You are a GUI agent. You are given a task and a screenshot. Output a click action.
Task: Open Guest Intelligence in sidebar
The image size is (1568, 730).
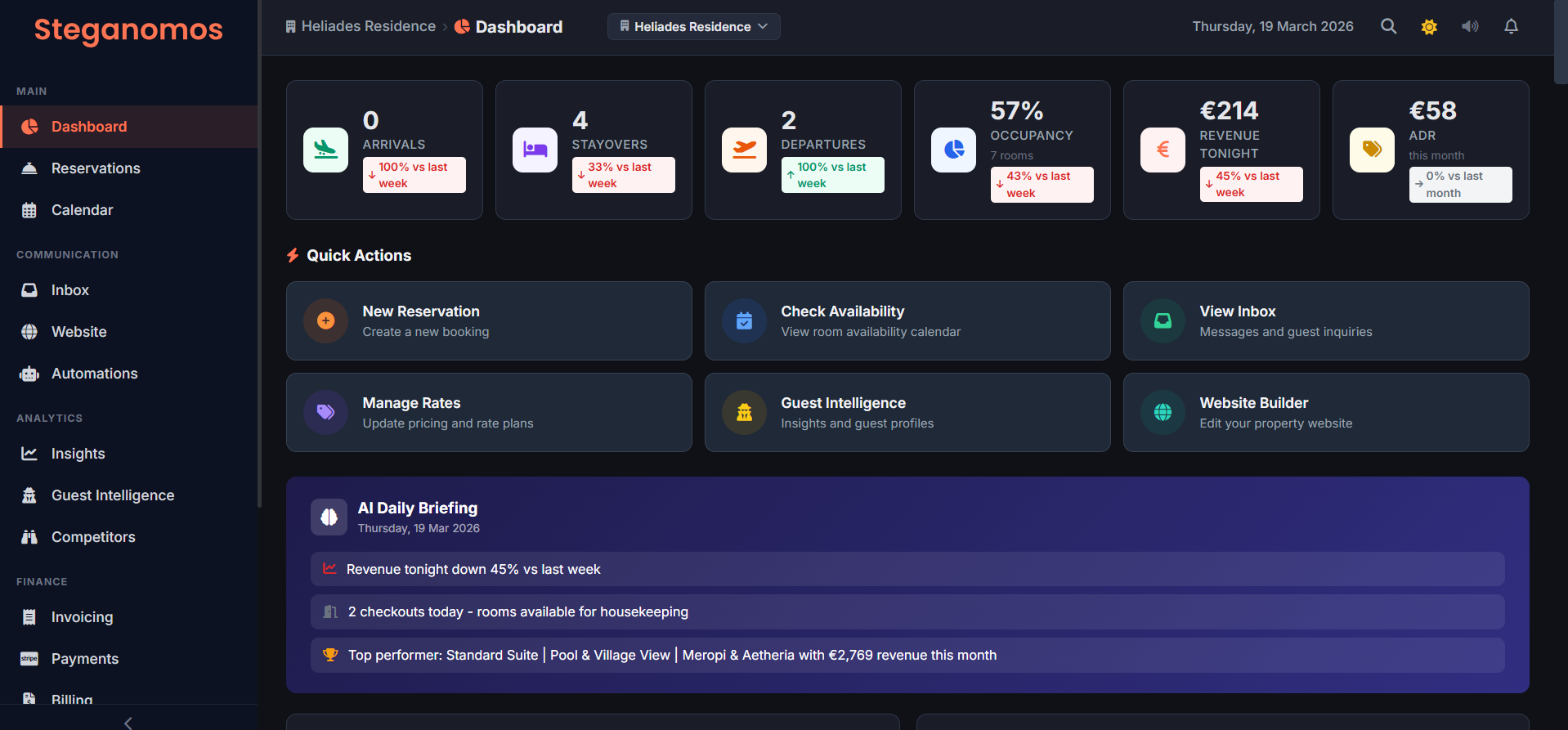pos(129,495)
